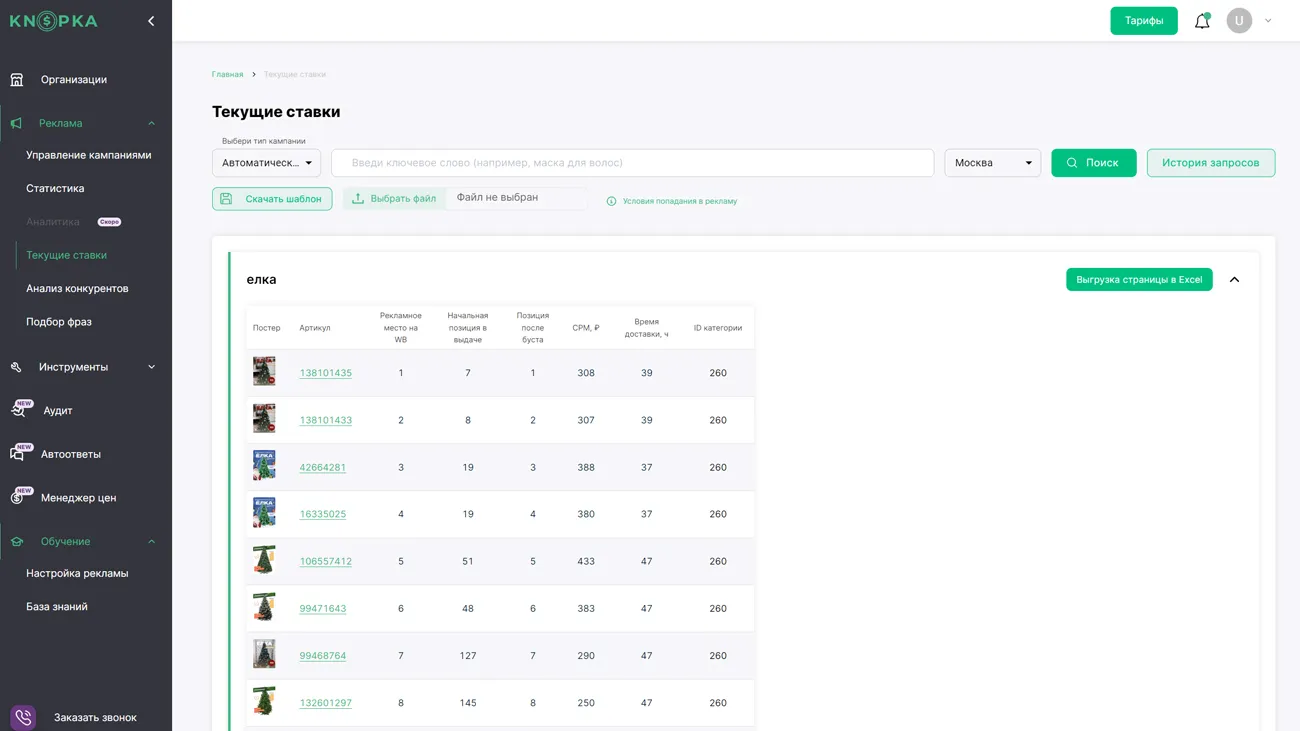Viewport: 1300px width, 731px height.
Task: Click the Организации building icon
Action: click(17, 80)
